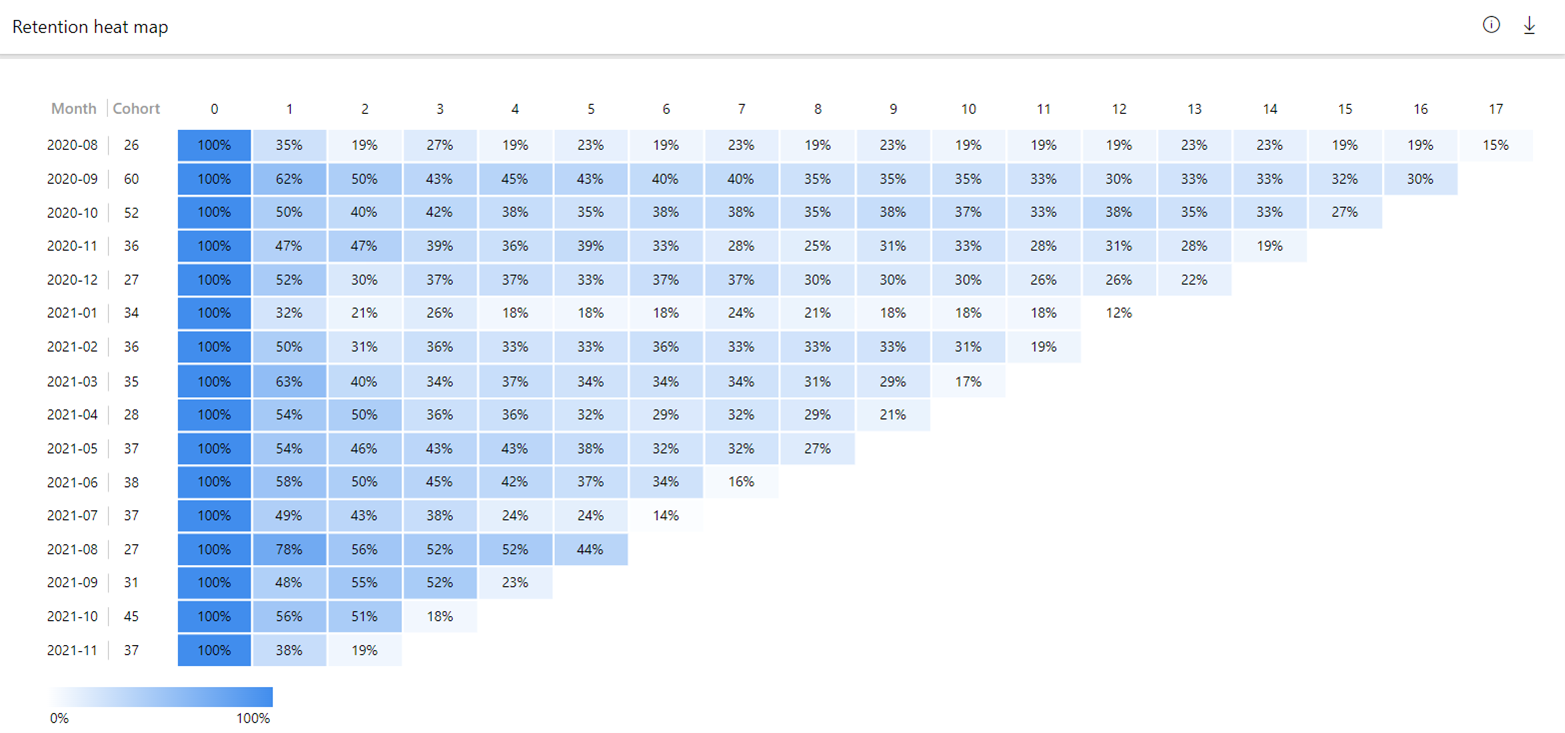Select the 2020-09 month row label

tap(72, 179)
